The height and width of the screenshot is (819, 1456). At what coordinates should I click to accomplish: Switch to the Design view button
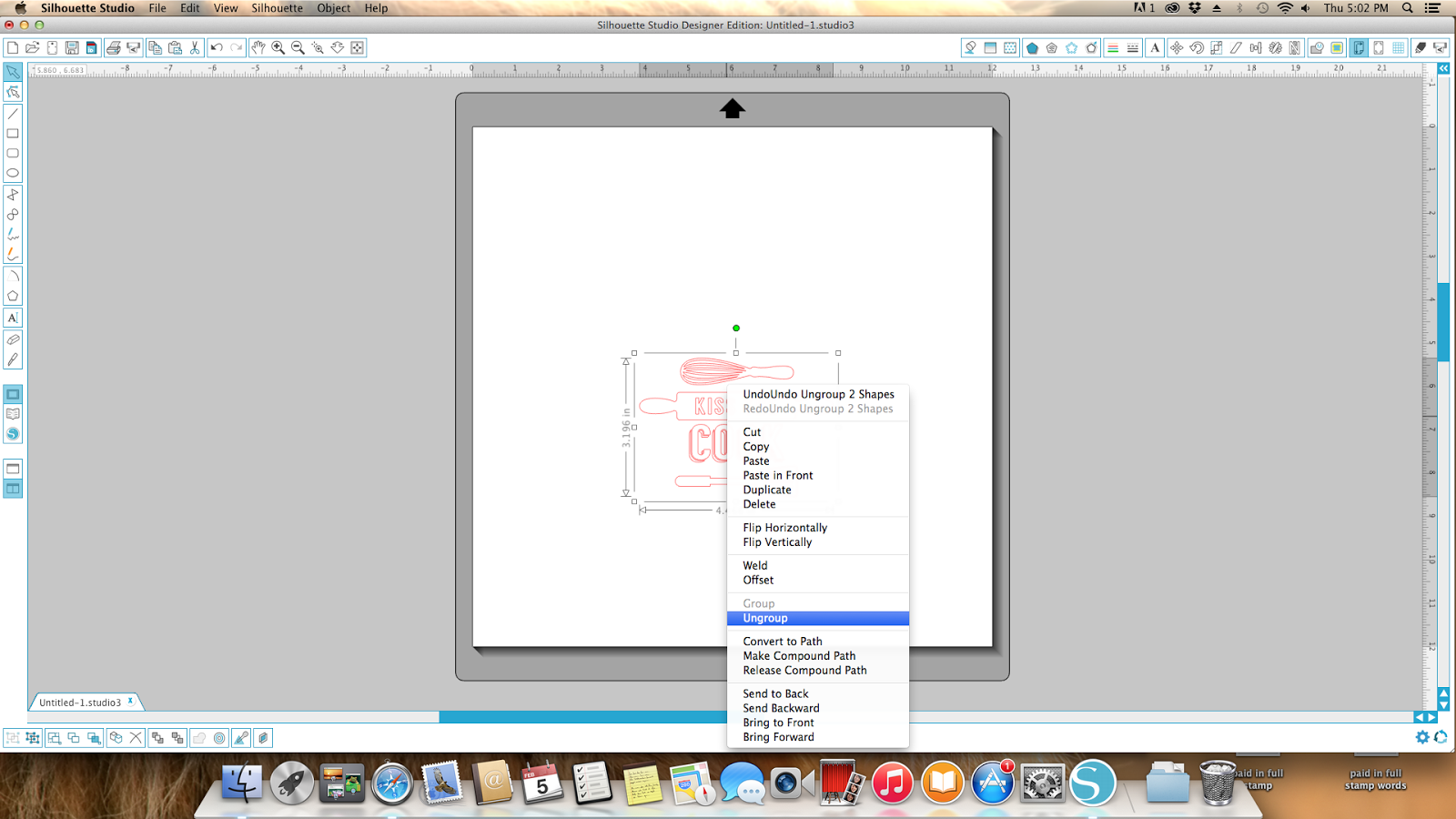pos(13,394)
